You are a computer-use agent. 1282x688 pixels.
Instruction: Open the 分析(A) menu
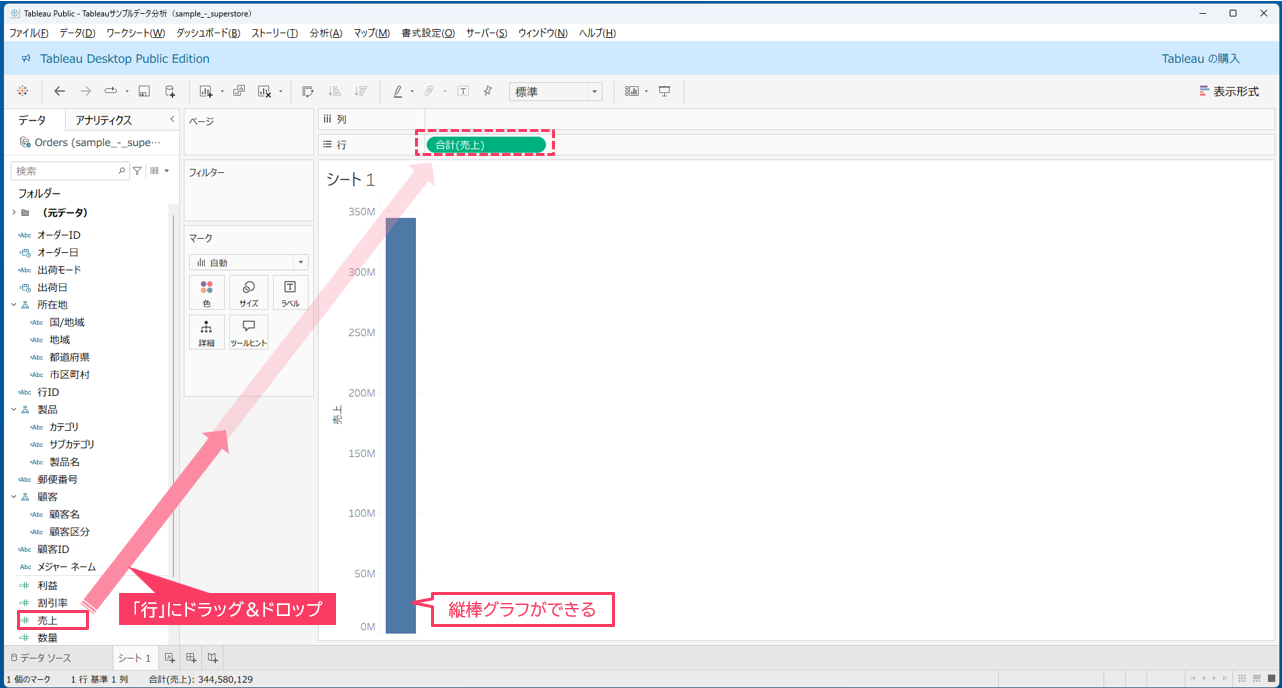(x=325, y=33)
